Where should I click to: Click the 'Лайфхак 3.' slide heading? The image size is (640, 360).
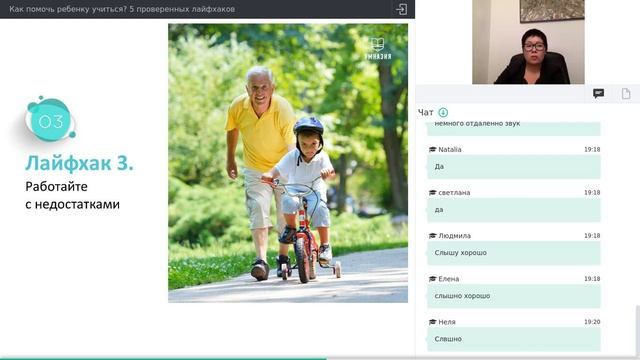click(x=79, y=163)
